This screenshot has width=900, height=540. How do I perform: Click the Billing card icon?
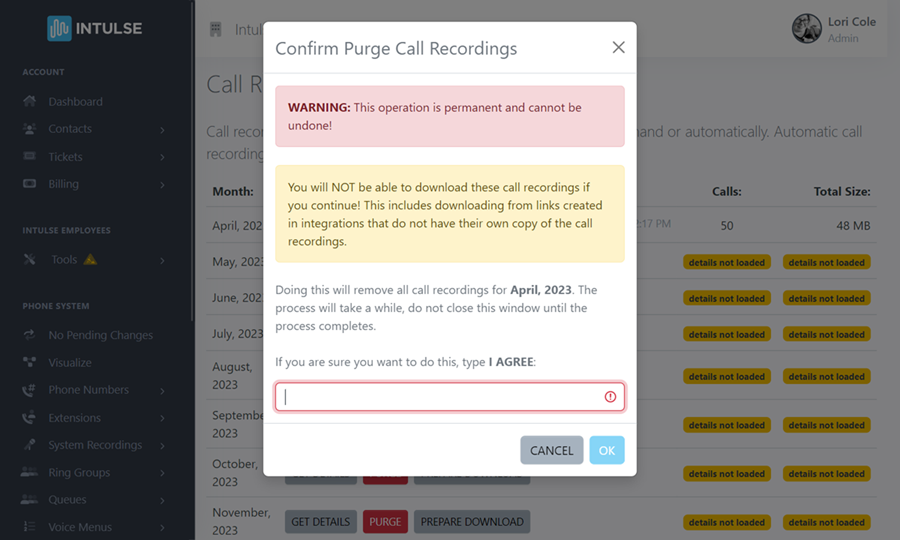point(29,184)
